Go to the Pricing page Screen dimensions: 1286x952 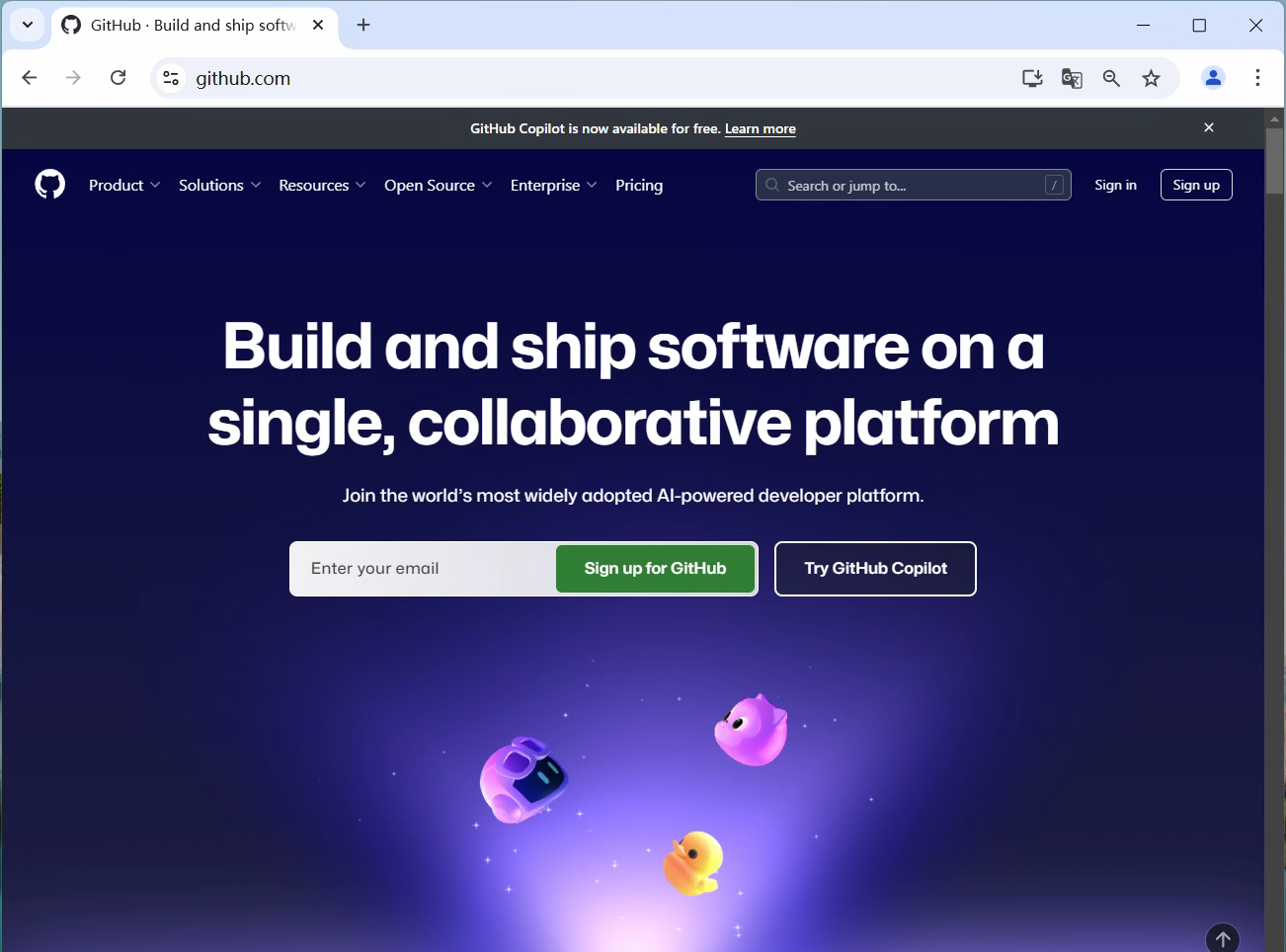click(x=639, y=185)
